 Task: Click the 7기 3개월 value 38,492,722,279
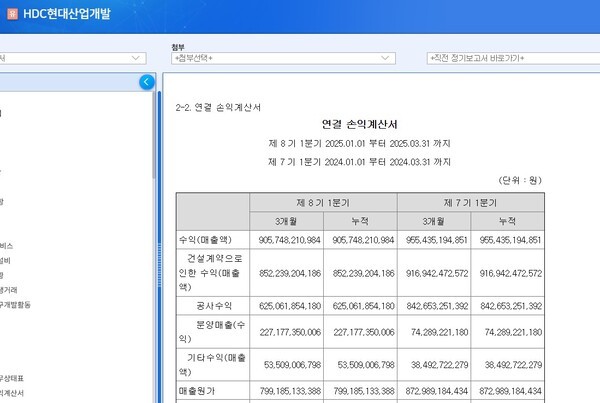439,365
